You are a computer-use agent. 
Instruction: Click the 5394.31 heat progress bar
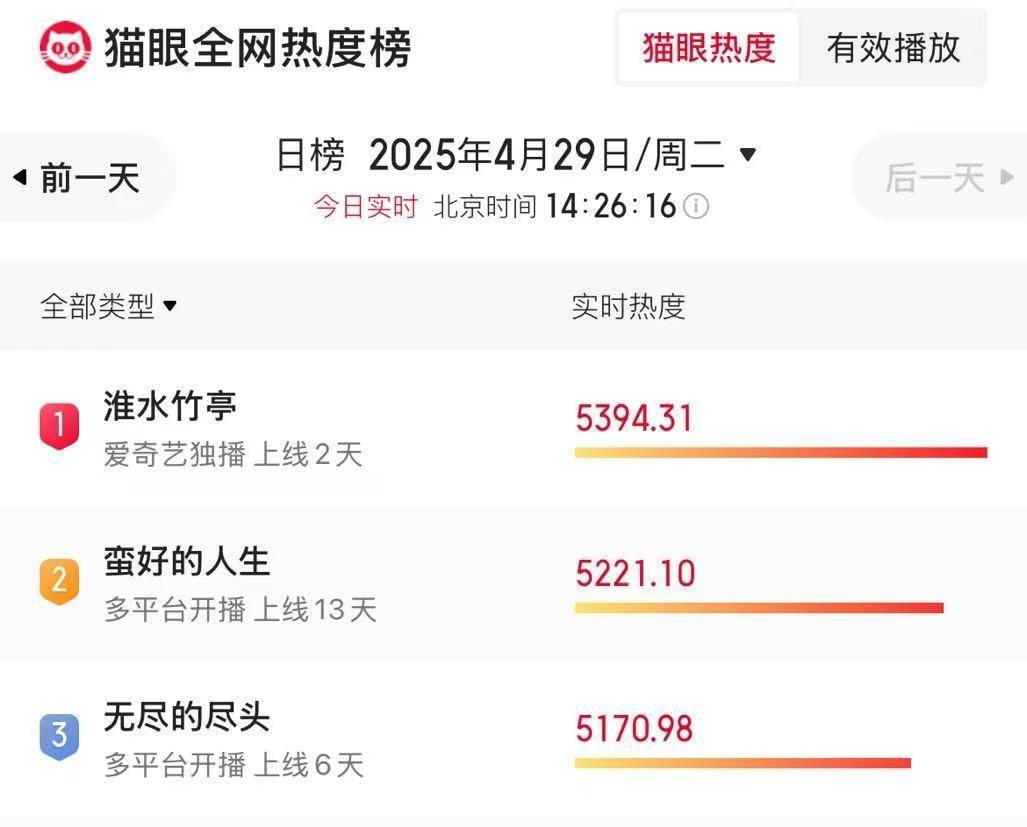(x=781, y=452)
